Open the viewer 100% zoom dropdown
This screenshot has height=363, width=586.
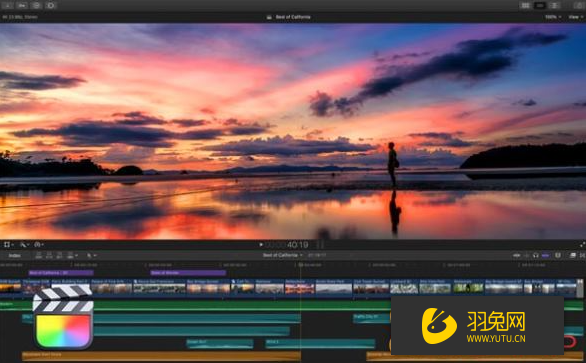[x=553, y=17]
